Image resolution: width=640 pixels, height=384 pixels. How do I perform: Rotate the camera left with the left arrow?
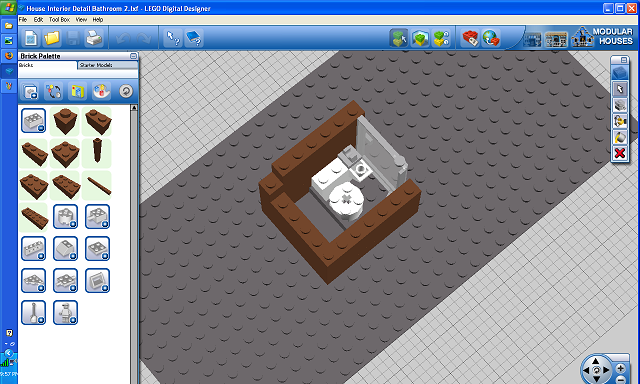(x=586, y=371)
